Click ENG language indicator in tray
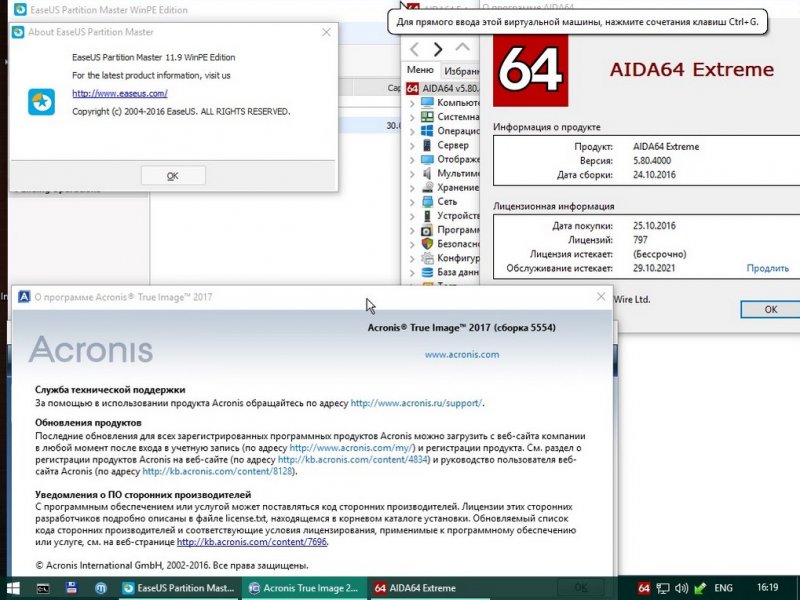 coord(723,588)
